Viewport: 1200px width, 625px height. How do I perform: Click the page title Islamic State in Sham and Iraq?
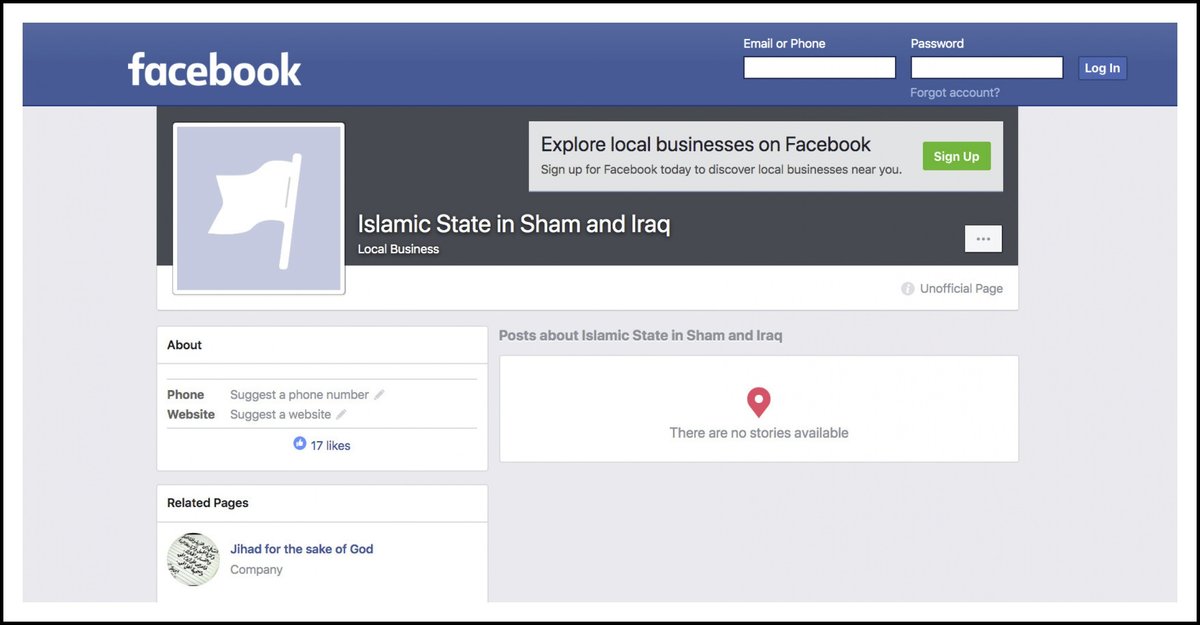(x=514, y=224)
